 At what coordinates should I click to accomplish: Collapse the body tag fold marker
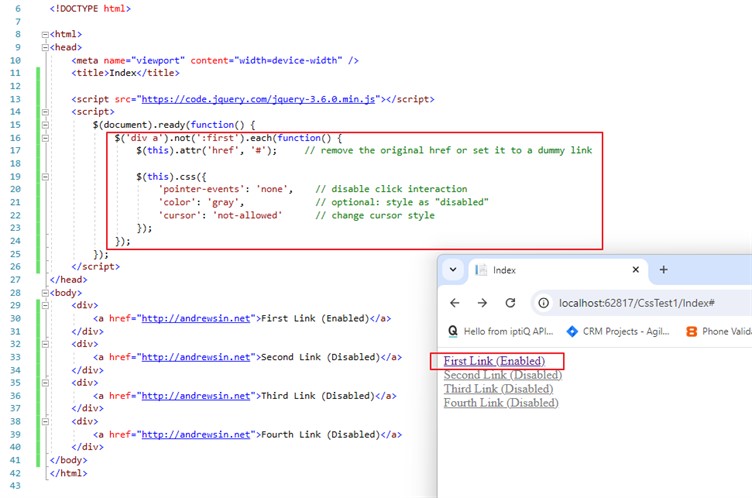45,293
